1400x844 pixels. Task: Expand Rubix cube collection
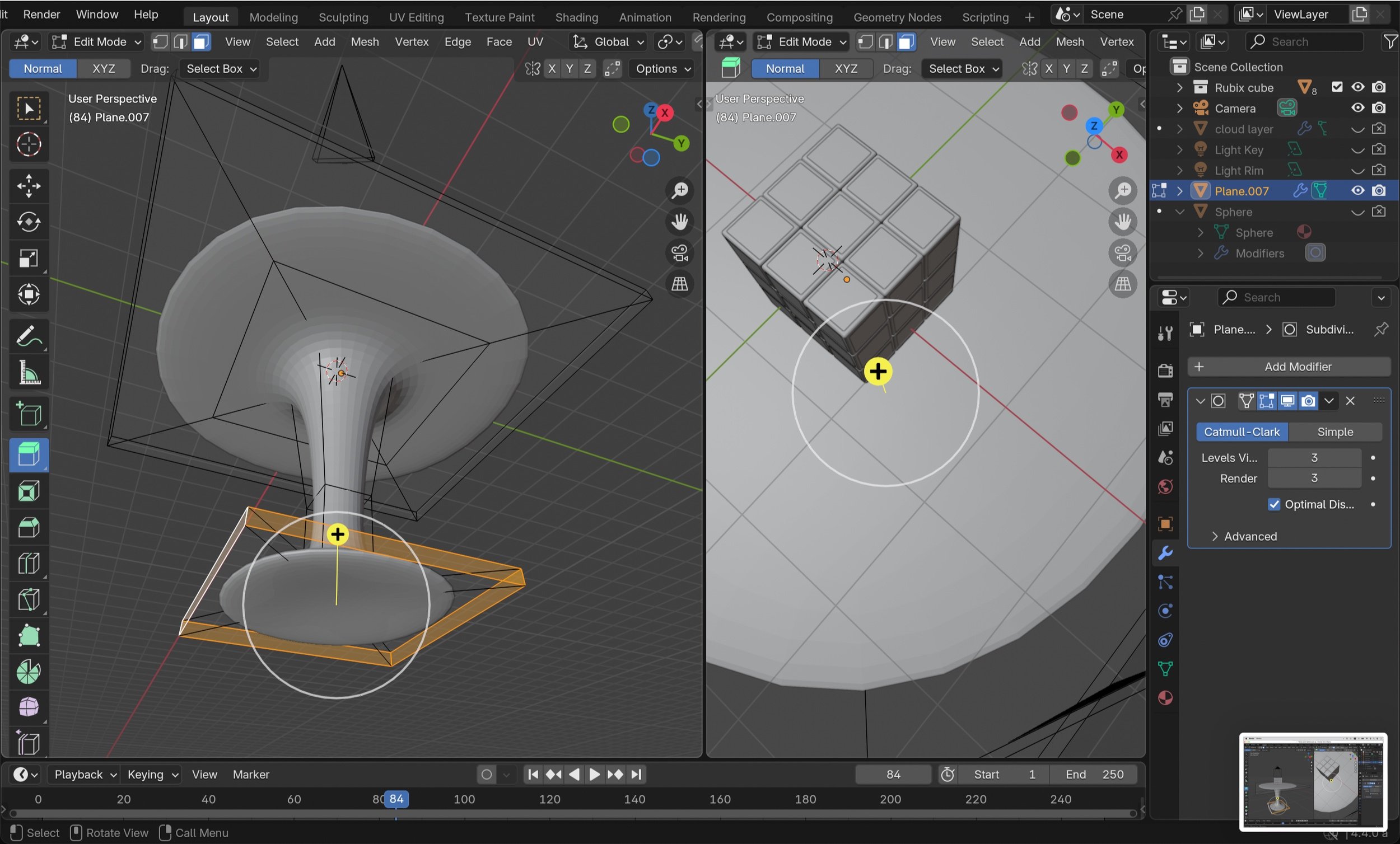point(1179,87)
